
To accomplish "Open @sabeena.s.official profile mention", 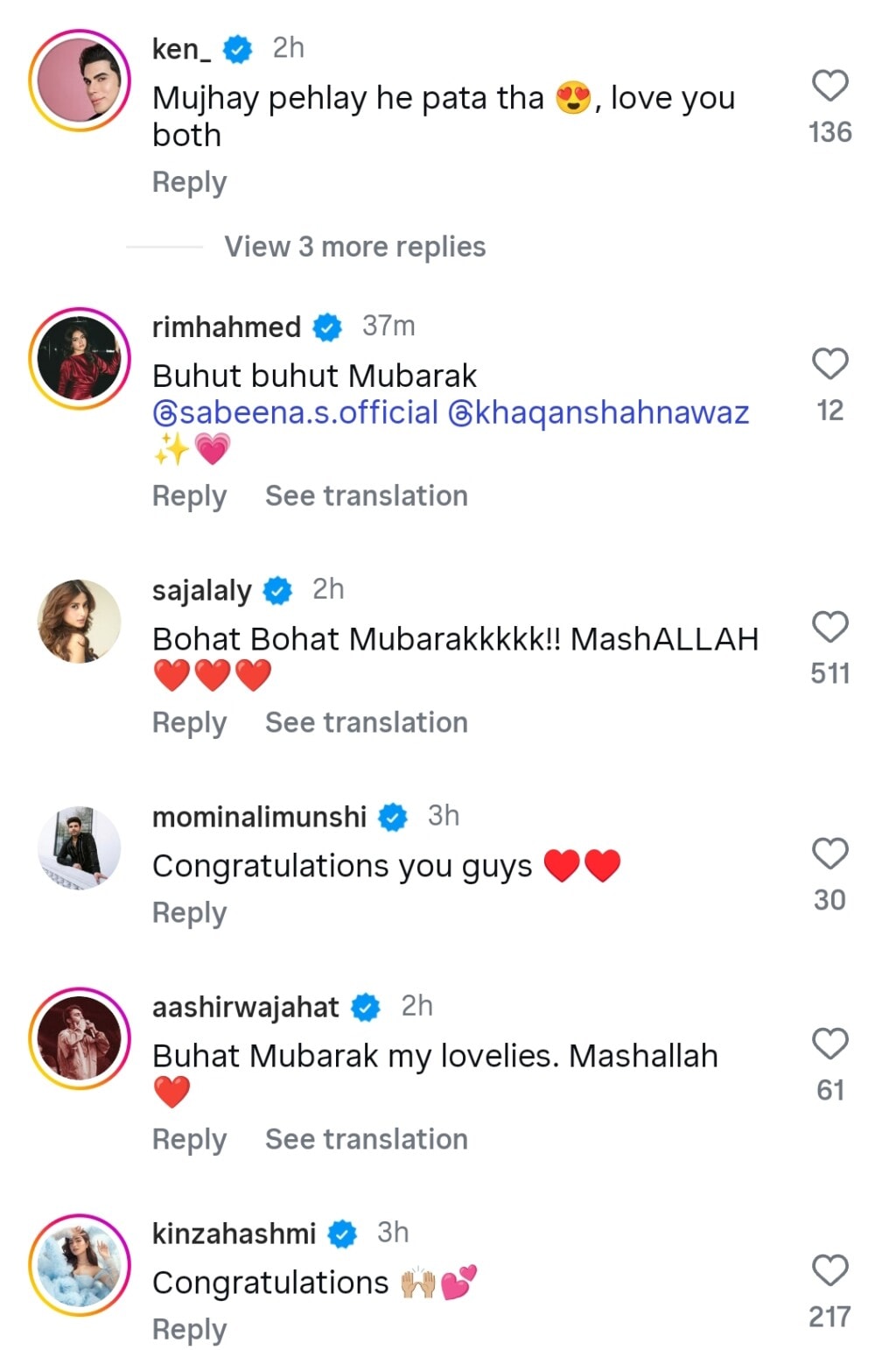I will point(297,411).
